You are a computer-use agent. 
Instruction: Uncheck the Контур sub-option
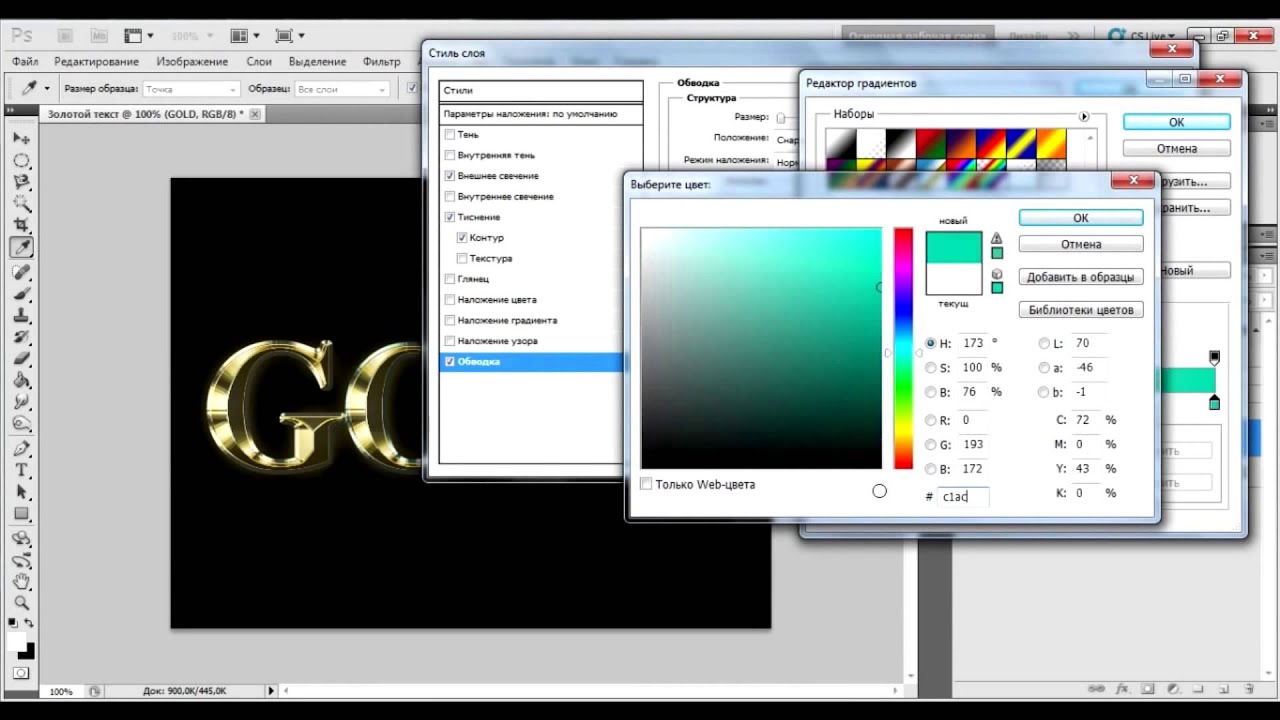[462, 238]
